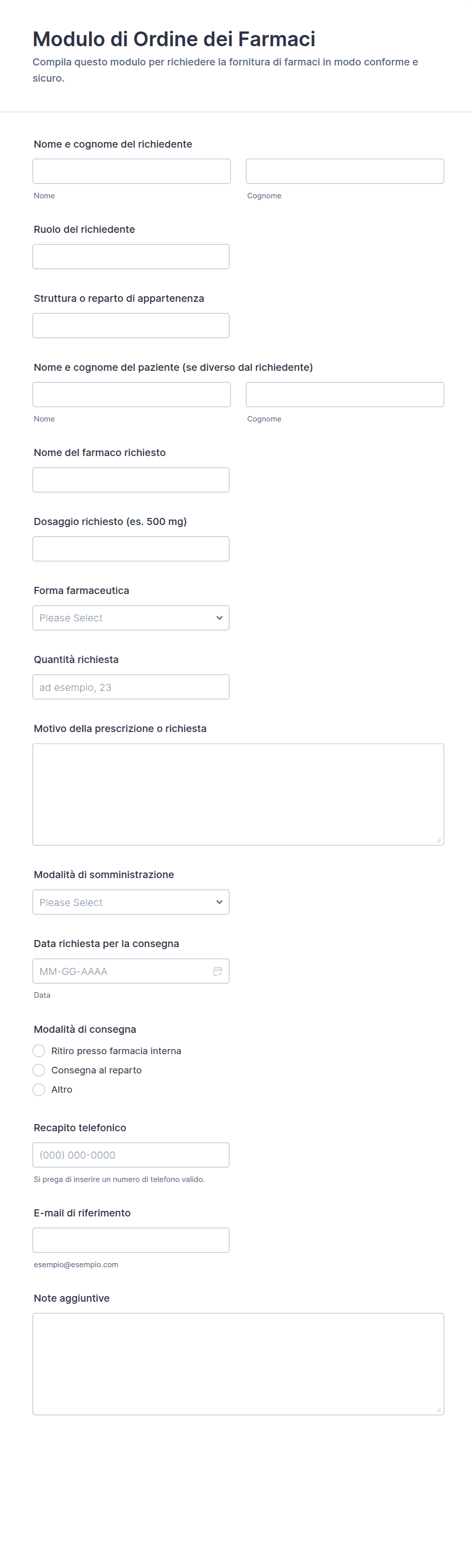The image size is (472, 1568).
Task: Click Struttura o reparto di appartenenza field
Action: pos(130,326)
